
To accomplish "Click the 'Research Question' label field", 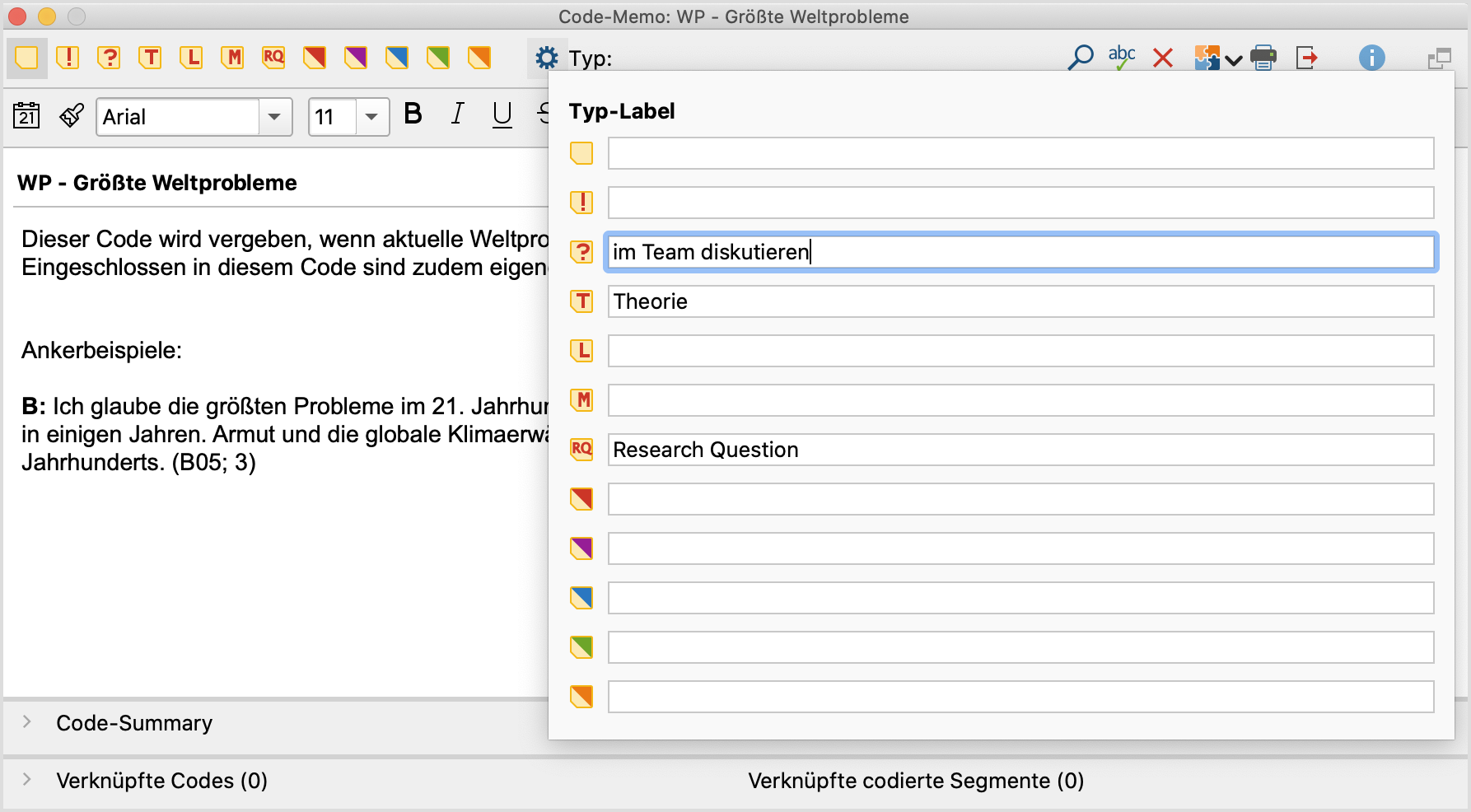I will [x=1021, y=450].
